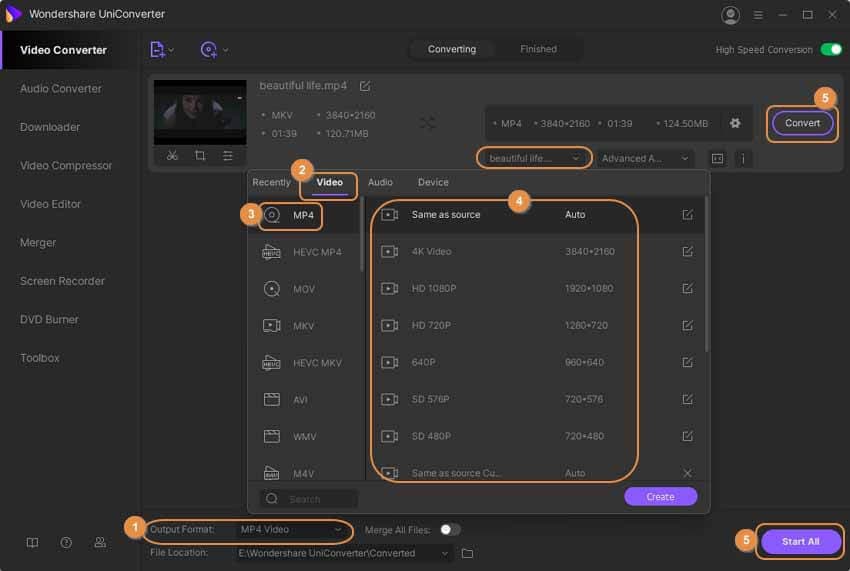The width and height of the screenshot is (850, 571).
Task: Open Screen Recorder in sidebar
Action: click(x=62, y=281)
